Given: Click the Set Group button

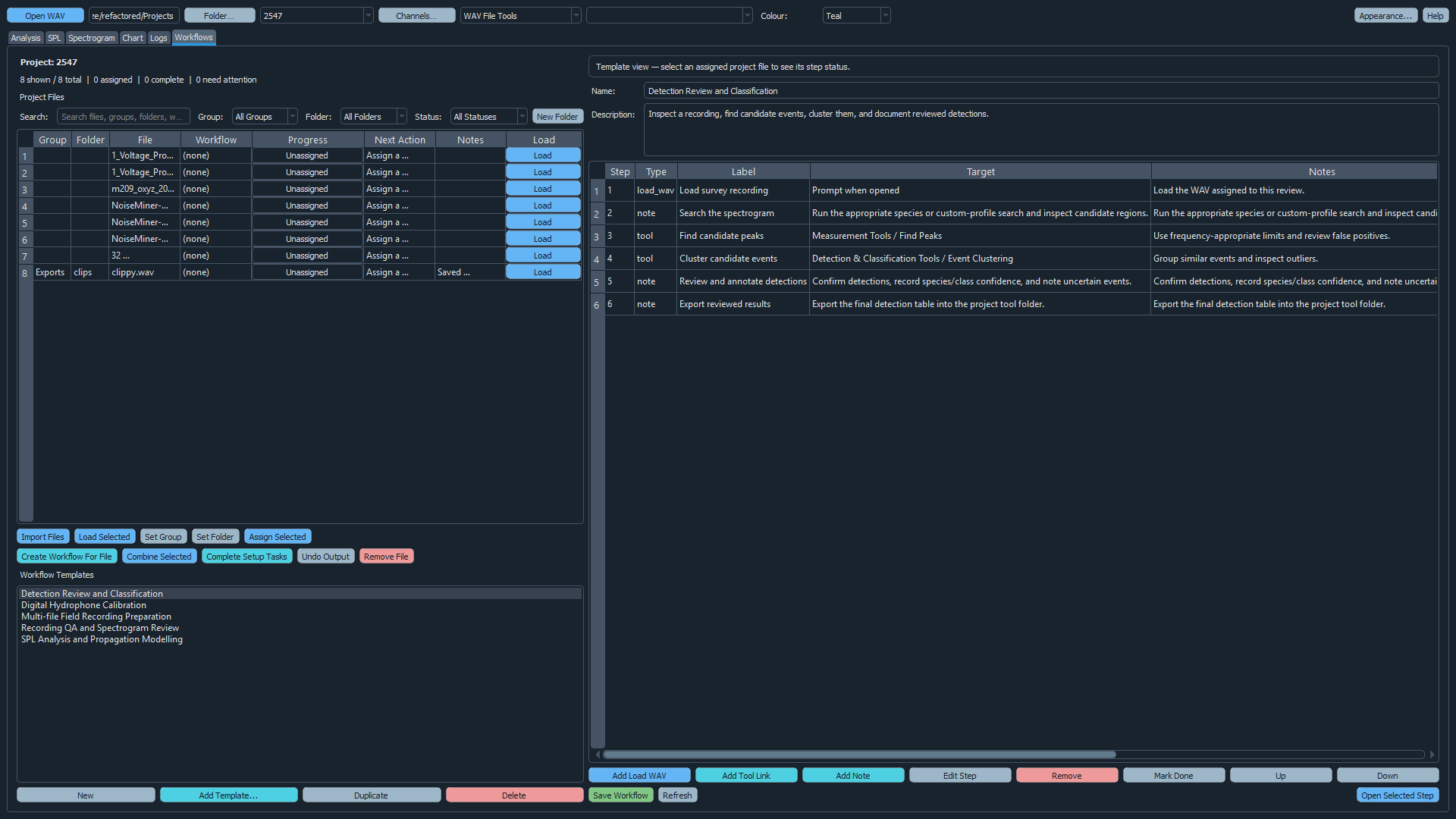Looking at the screenshot, I should tap(163, 537).
